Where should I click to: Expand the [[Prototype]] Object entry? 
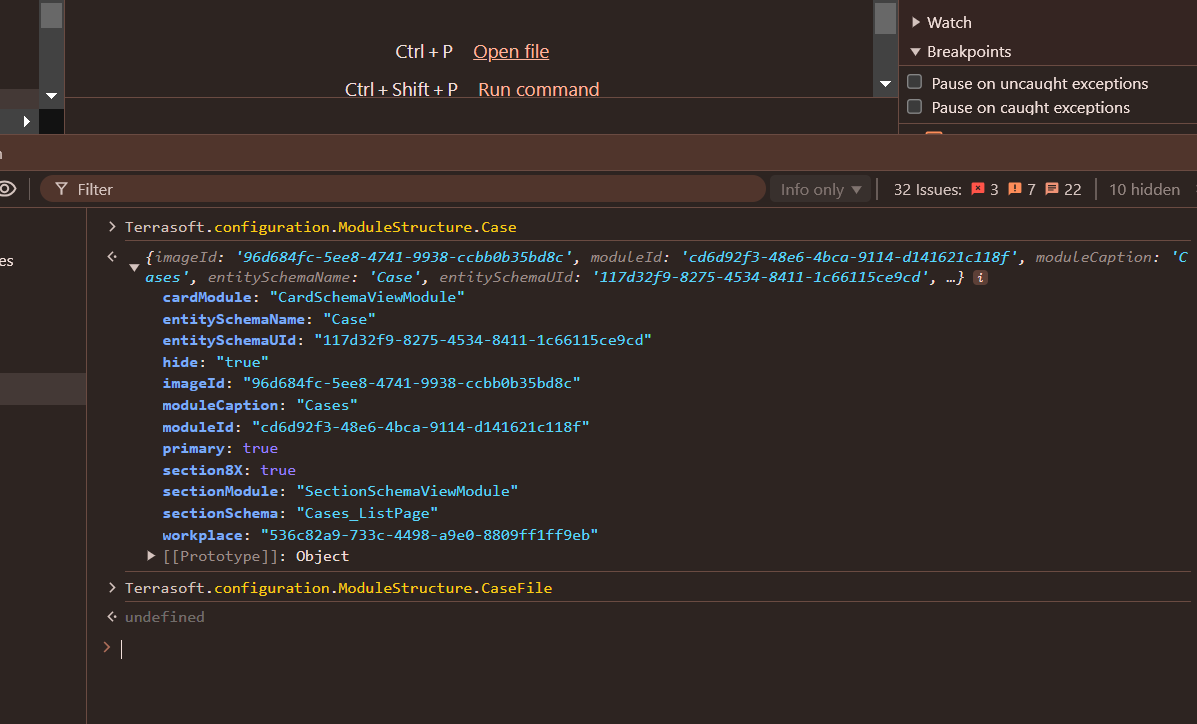click(x=151, y=556)
